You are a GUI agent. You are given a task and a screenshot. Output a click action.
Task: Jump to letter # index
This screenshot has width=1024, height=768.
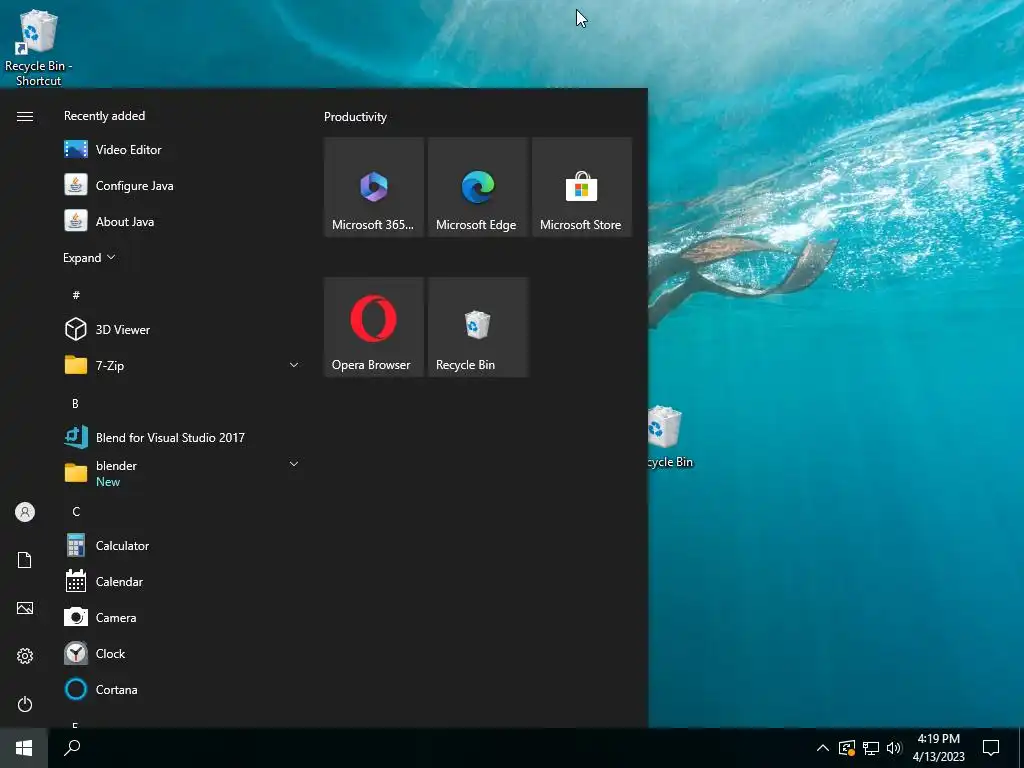click(x=76, y=295)
